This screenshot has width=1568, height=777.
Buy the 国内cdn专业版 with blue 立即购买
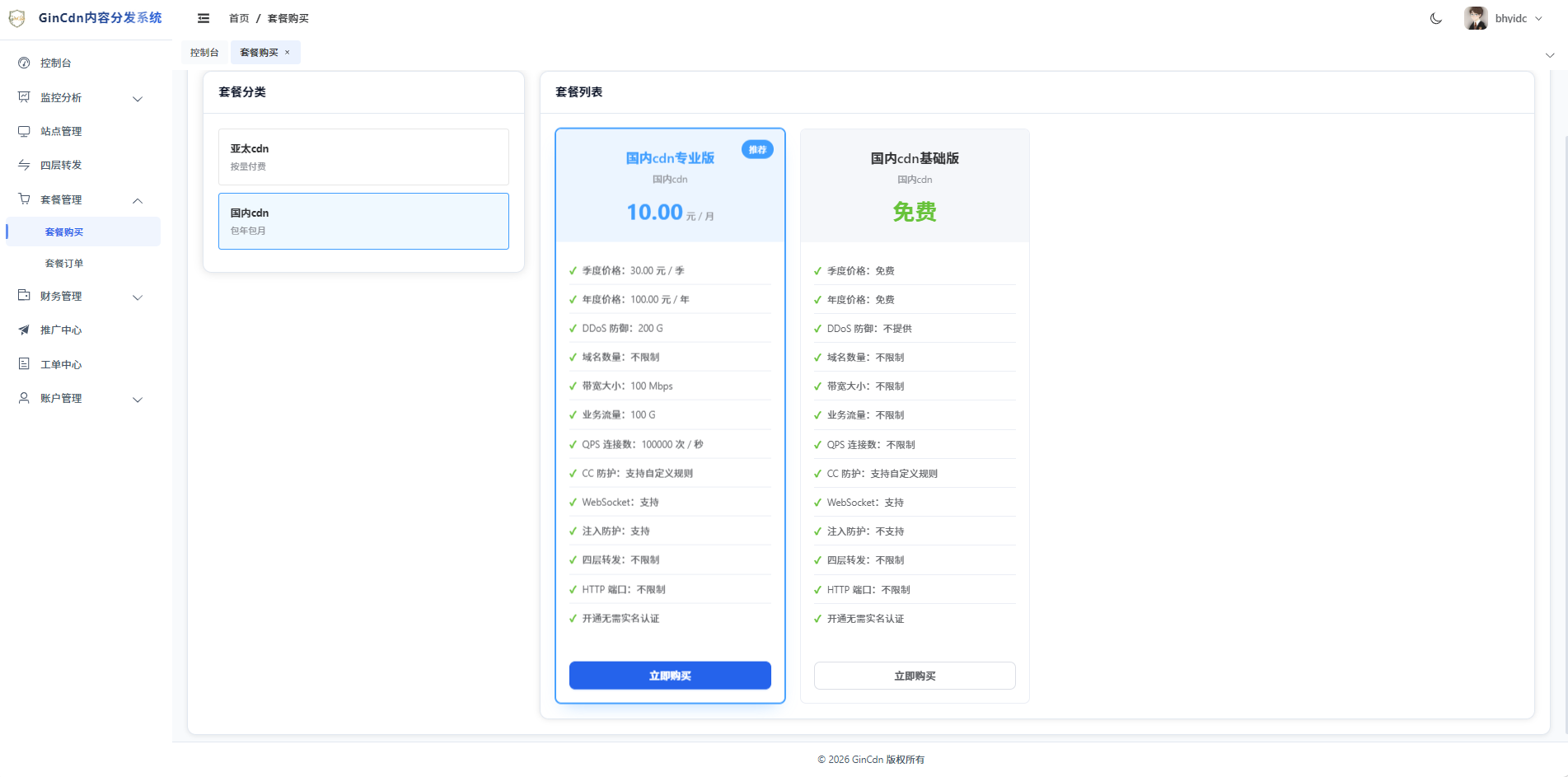coord(670,676)
